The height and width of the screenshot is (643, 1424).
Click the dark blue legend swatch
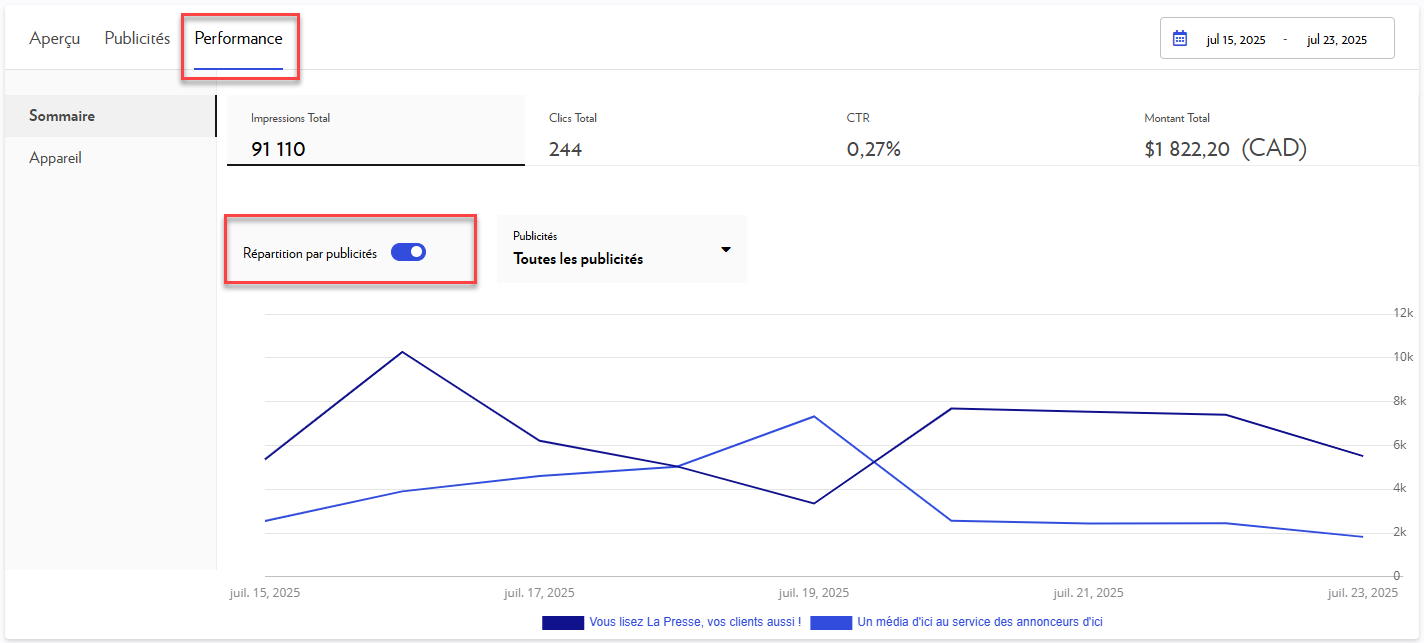click(x=562, y=622)
